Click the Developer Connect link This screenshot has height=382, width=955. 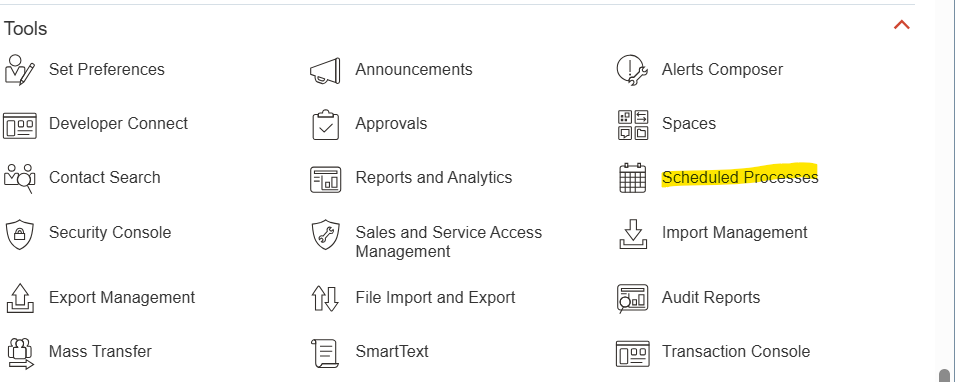[x=118, y=123]
